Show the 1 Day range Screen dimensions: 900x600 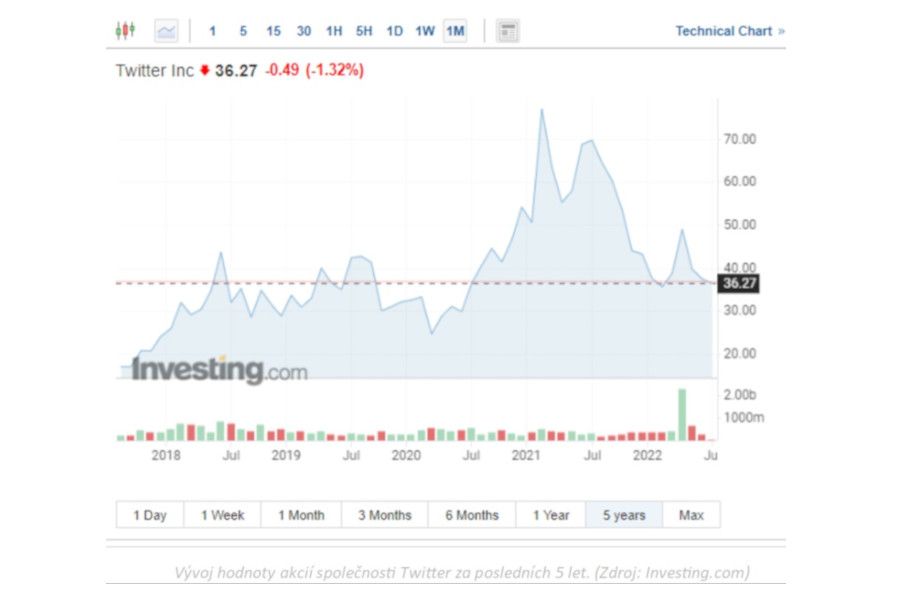pyautogui.click(x=150, y=515)
